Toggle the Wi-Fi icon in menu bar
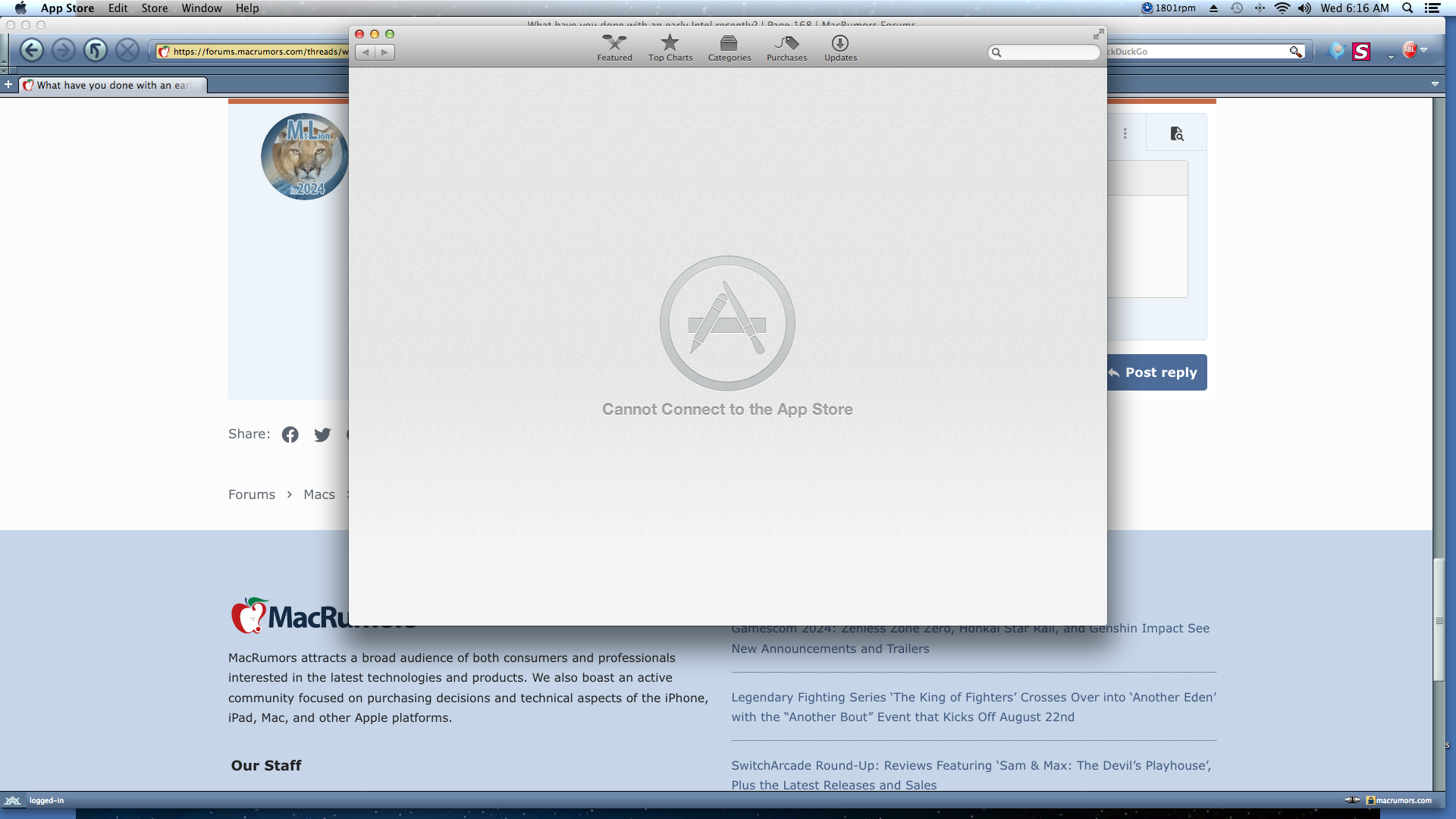 tap(1283, 8)
